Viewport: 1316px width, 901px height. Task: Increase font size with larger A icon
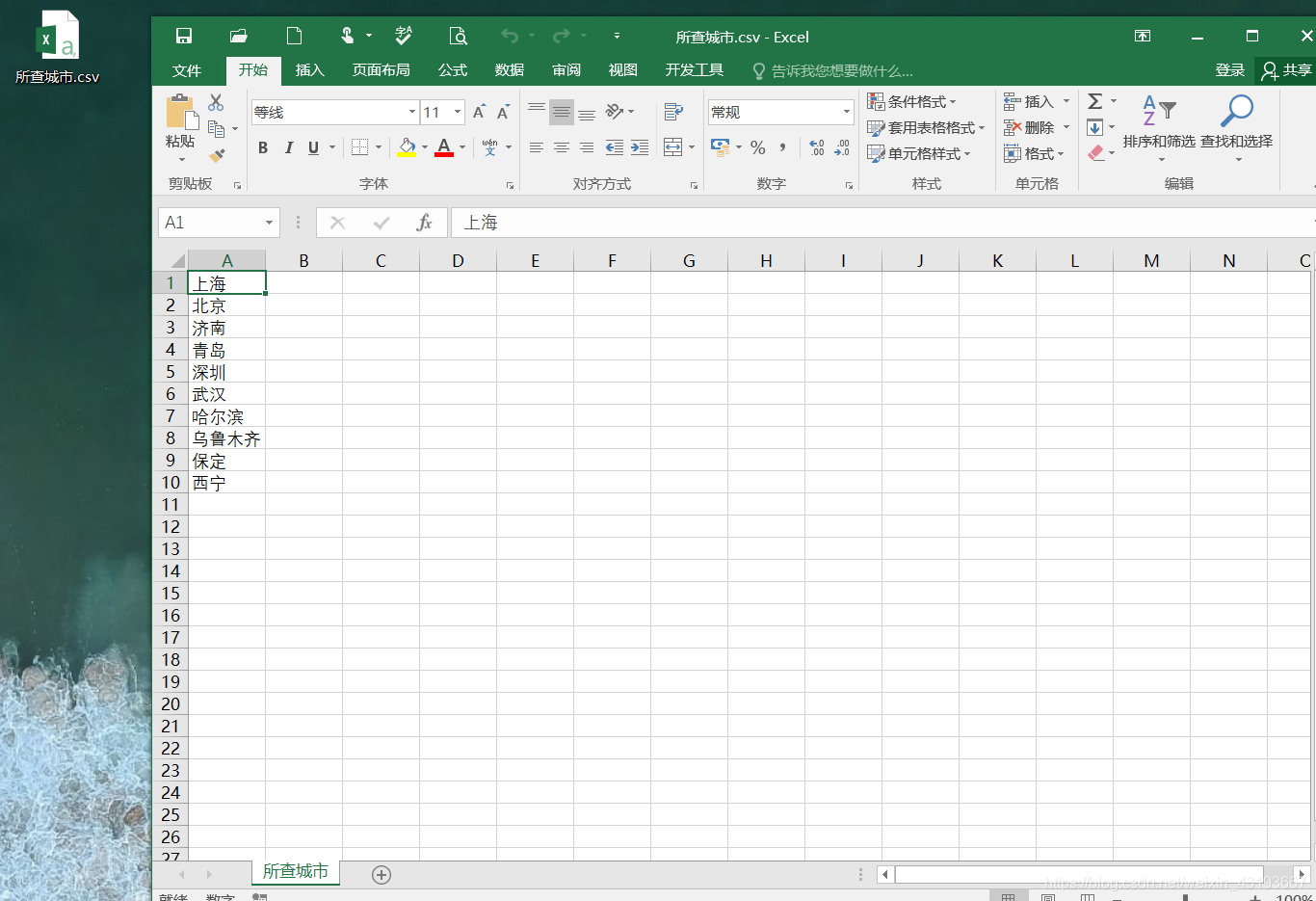(x=479, y=113)
